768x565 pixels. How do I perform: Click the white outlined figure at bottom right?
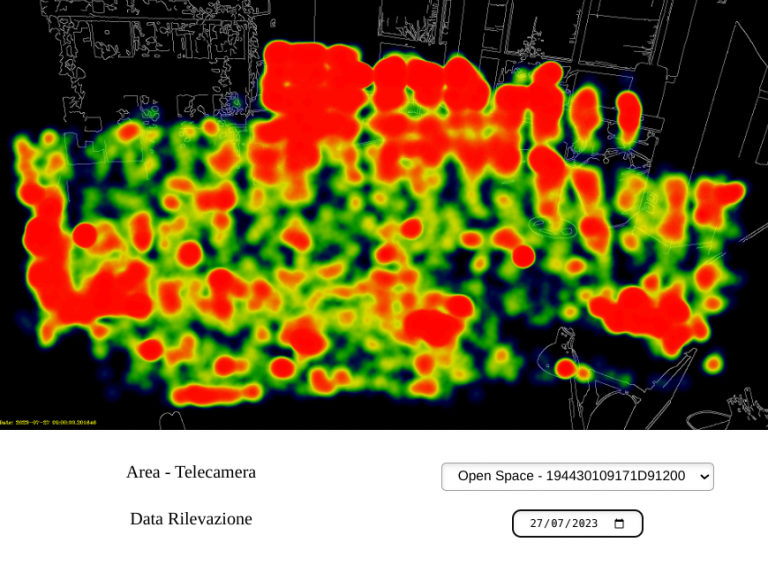(562, 350)
